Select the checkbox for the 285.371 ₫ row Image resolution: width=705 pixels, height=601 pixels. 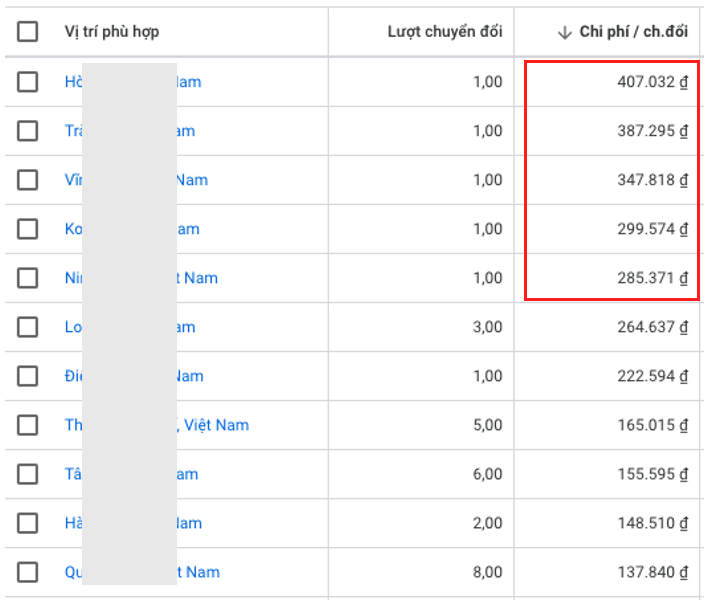[27, 278]
